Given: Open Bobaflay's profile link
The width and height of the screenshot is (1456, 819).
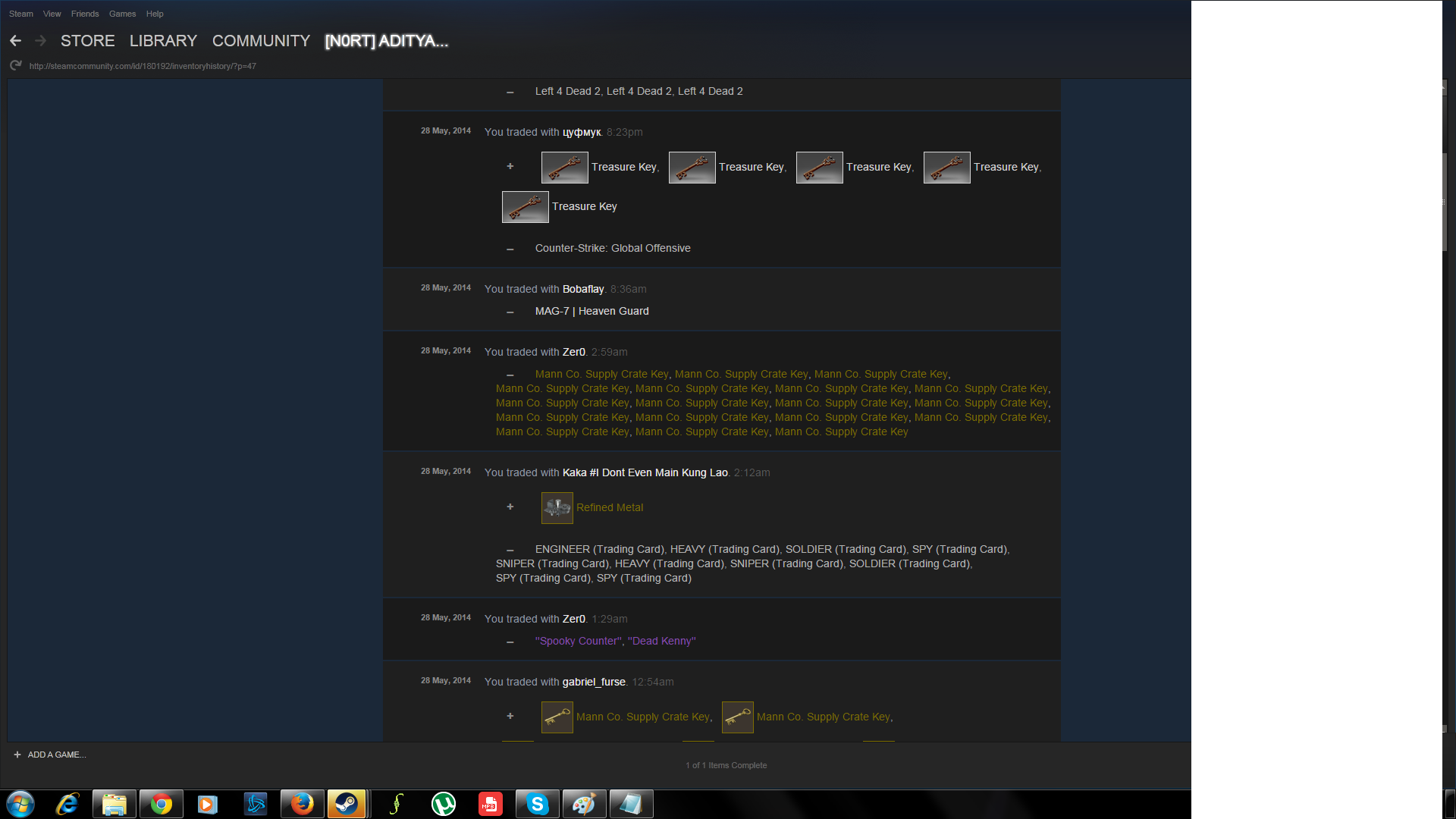Looking at the screenshot, I should tap(582, 289).
